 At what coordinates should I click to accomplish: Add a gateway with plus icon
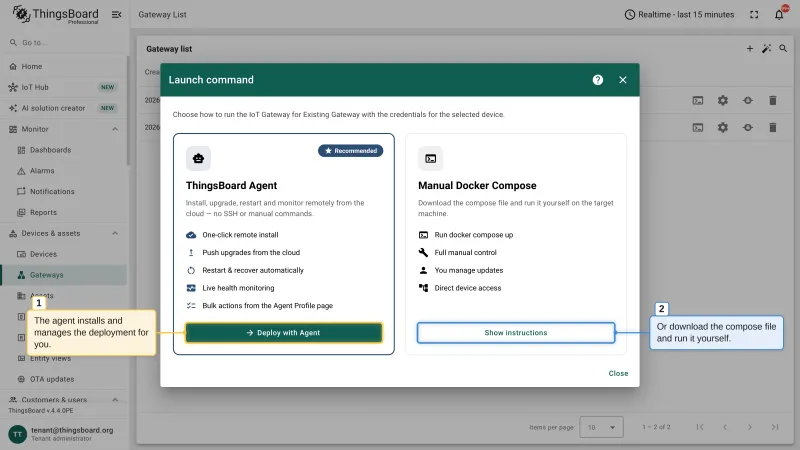749,48
